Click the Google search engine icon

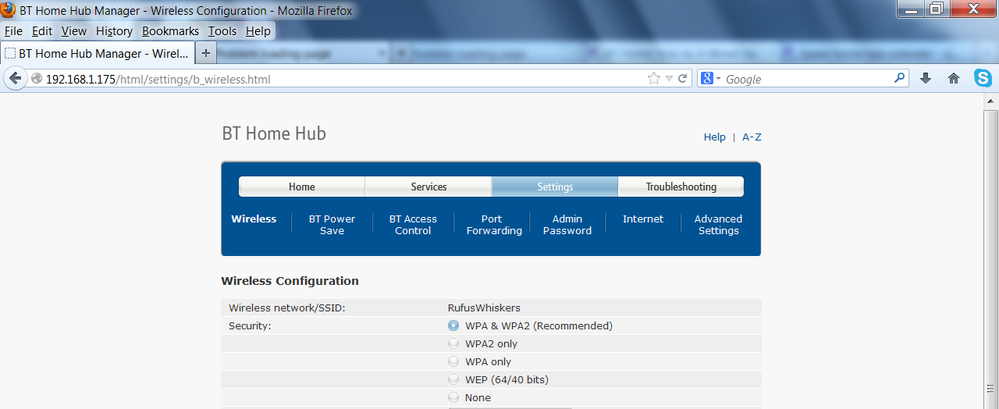click(706, 79)
